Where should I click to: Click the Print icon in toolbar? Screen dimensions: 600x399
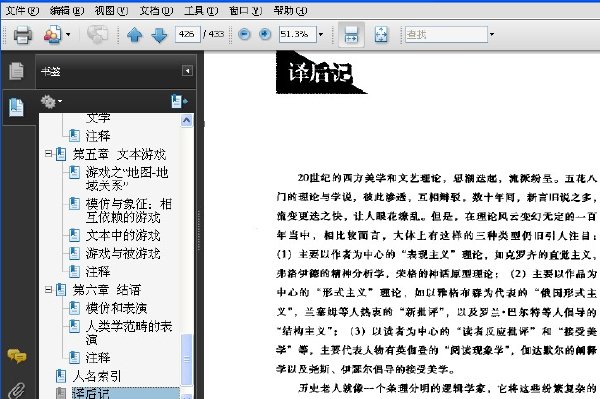coord(23,35)
